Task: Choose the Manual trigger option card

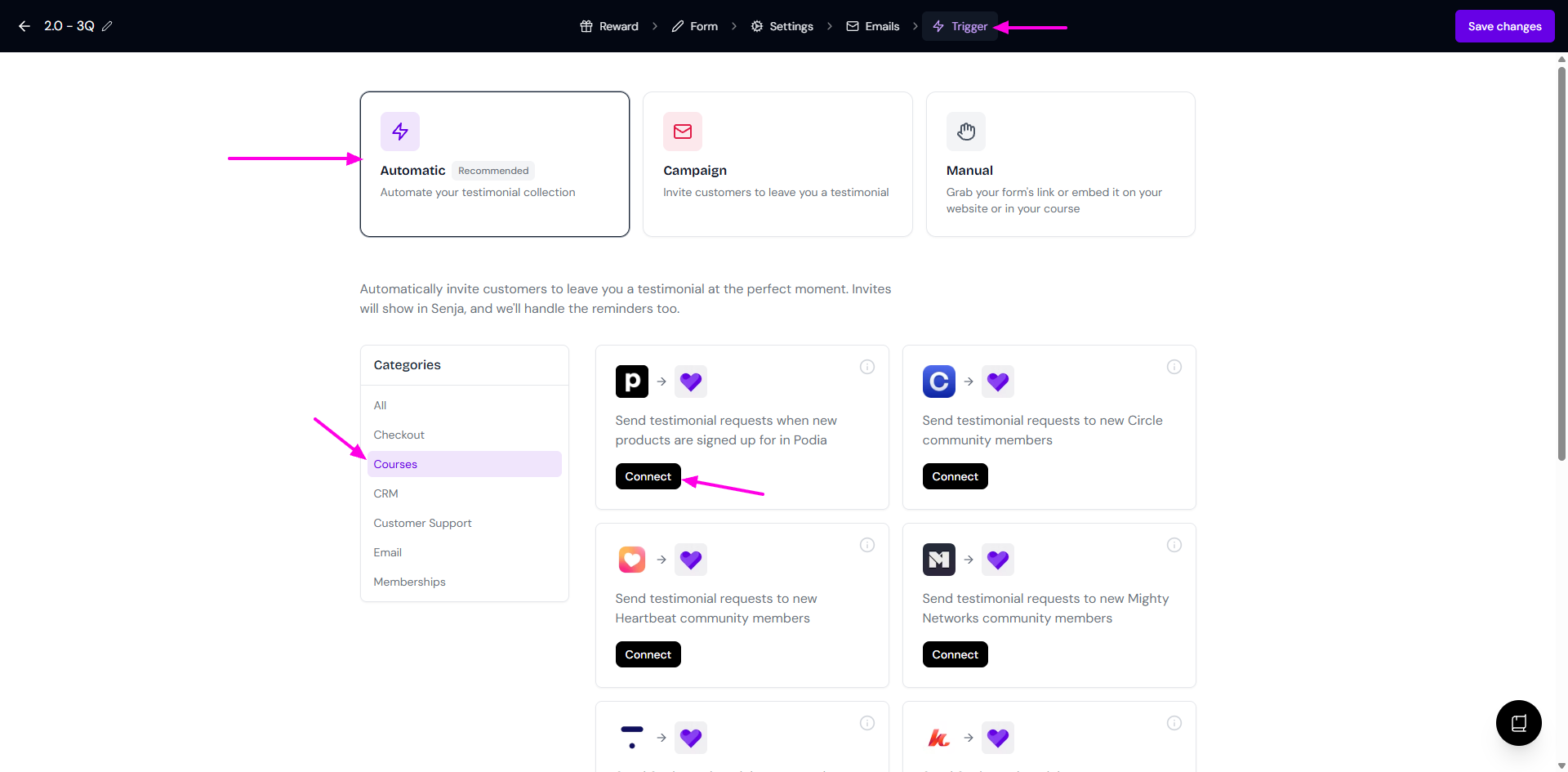Action: point(1060,164)
